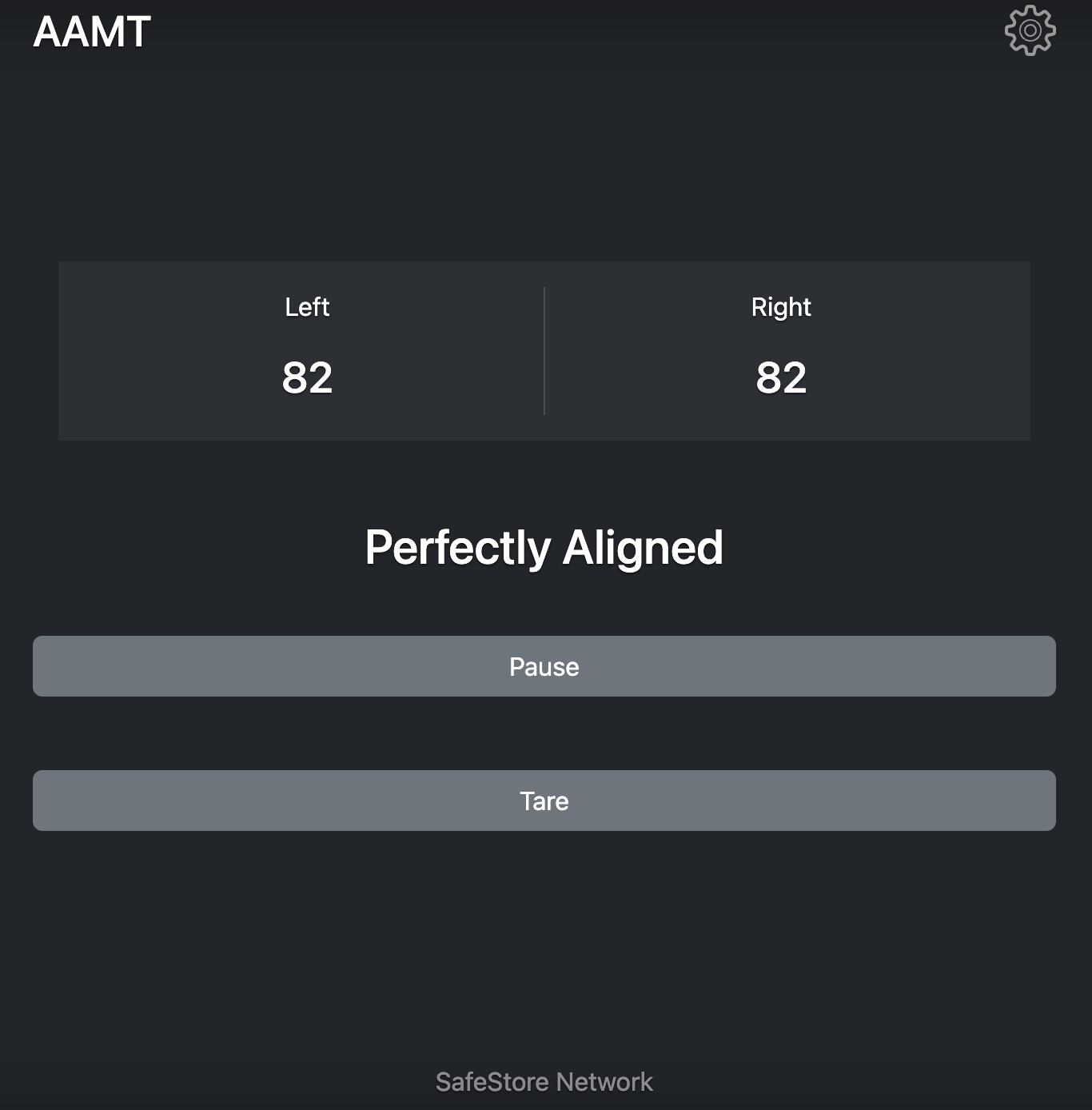Hit Pause to freeze measurements
This screenshot has width=1092, height=1110.
[544, 666]
